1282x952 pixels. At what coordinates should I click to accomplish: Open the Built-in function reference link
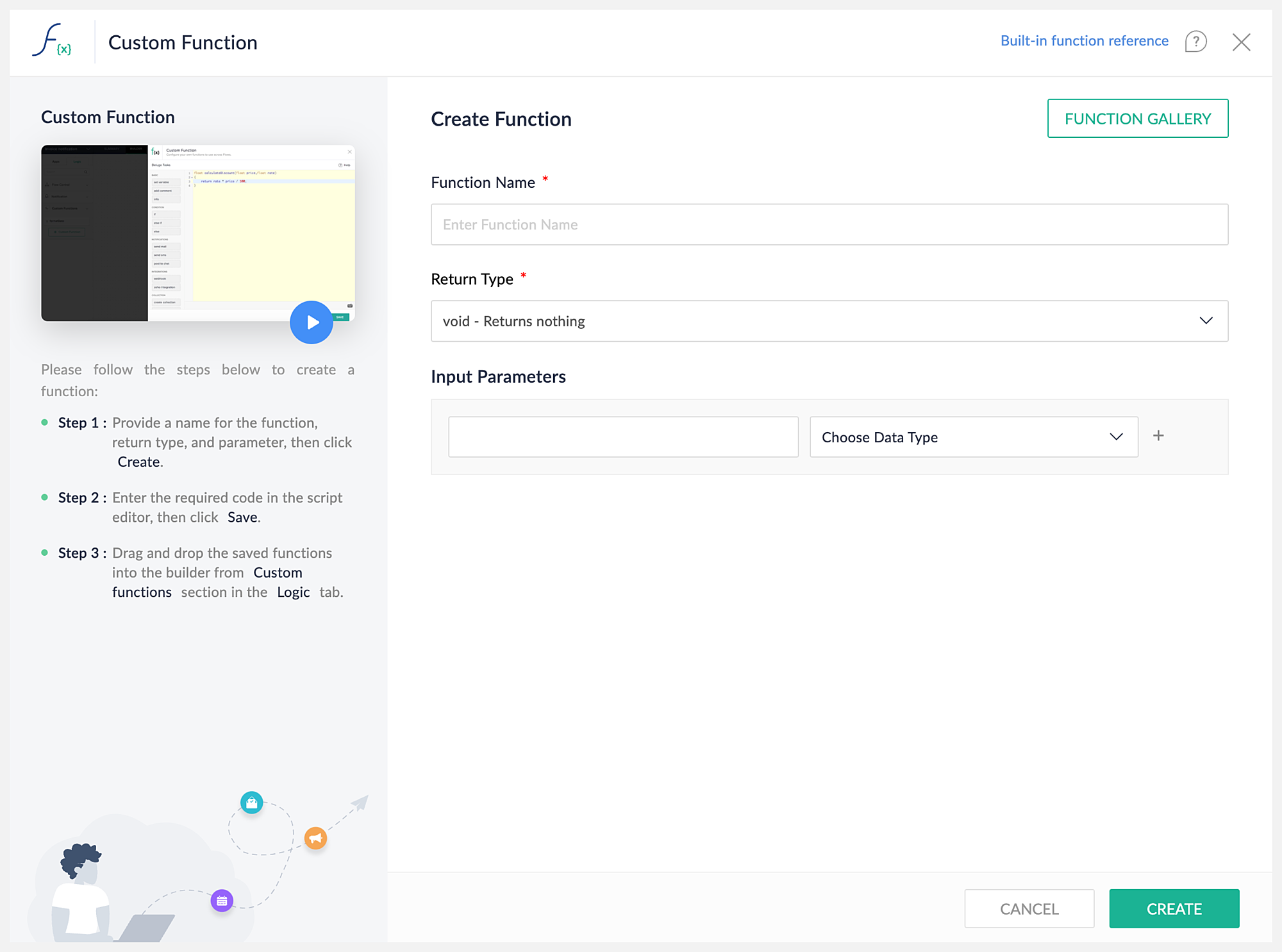pos(1084,41)
